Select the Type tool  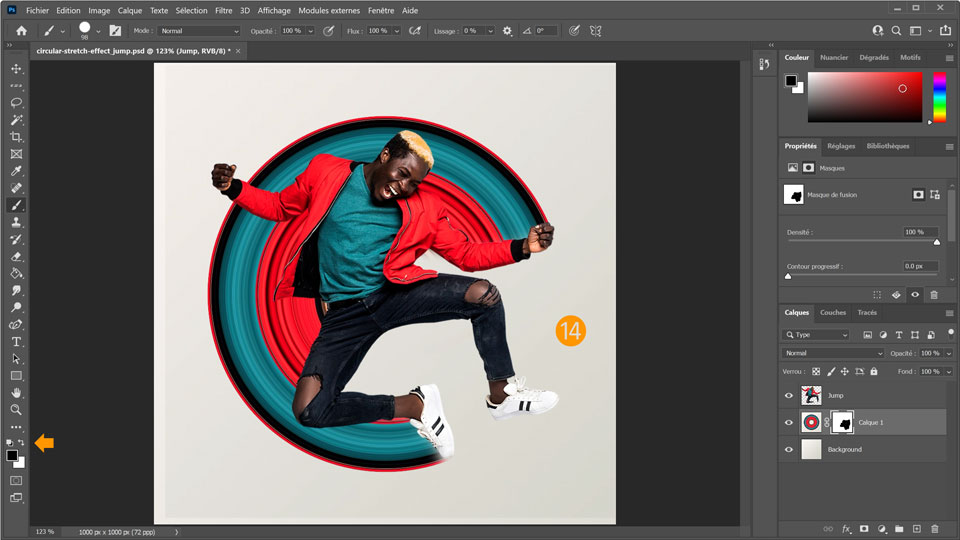tap(16, 341)
